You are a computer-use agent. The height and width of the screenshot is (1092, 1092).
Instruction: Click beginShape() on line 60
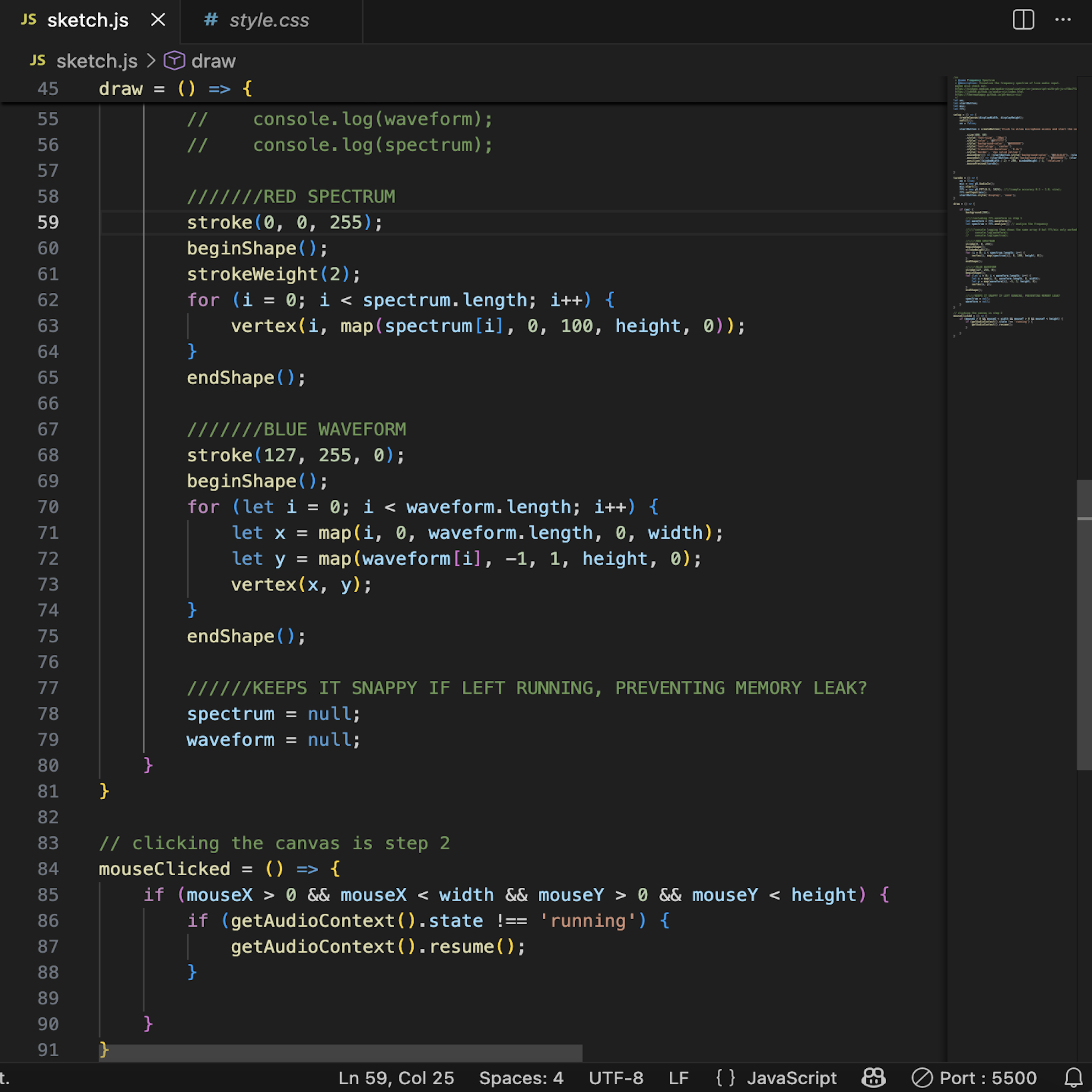click(x=257, y=249)
